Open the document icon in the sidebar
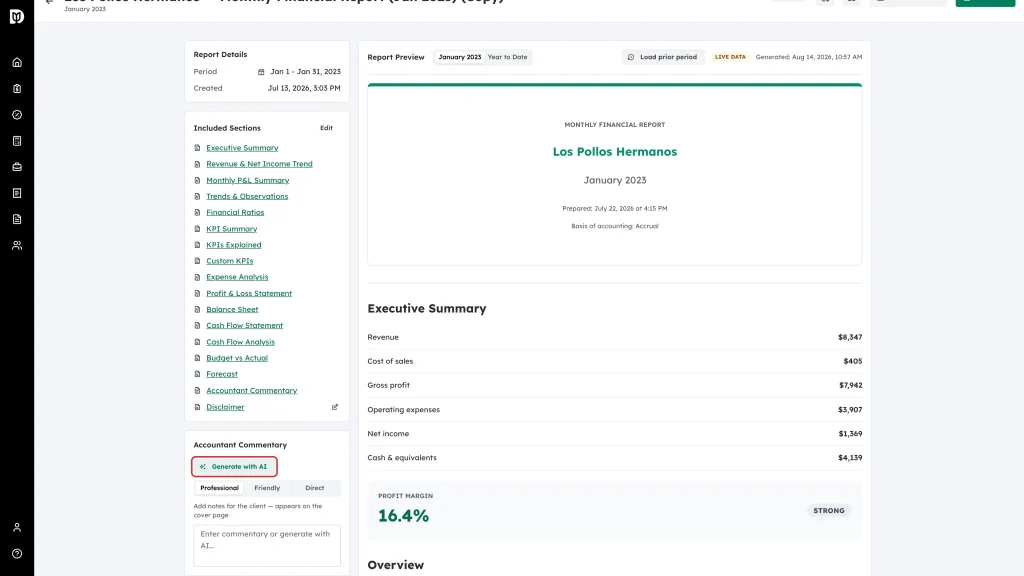This screenshot has height=576, width=1024. (17, 219)
